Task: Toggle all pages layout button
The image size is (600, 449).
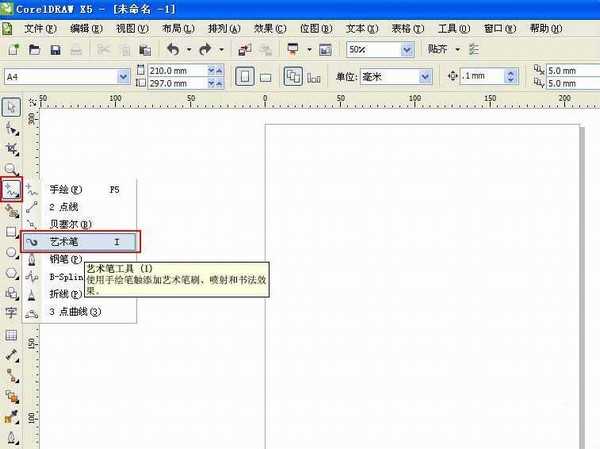Action: point(293,77)
